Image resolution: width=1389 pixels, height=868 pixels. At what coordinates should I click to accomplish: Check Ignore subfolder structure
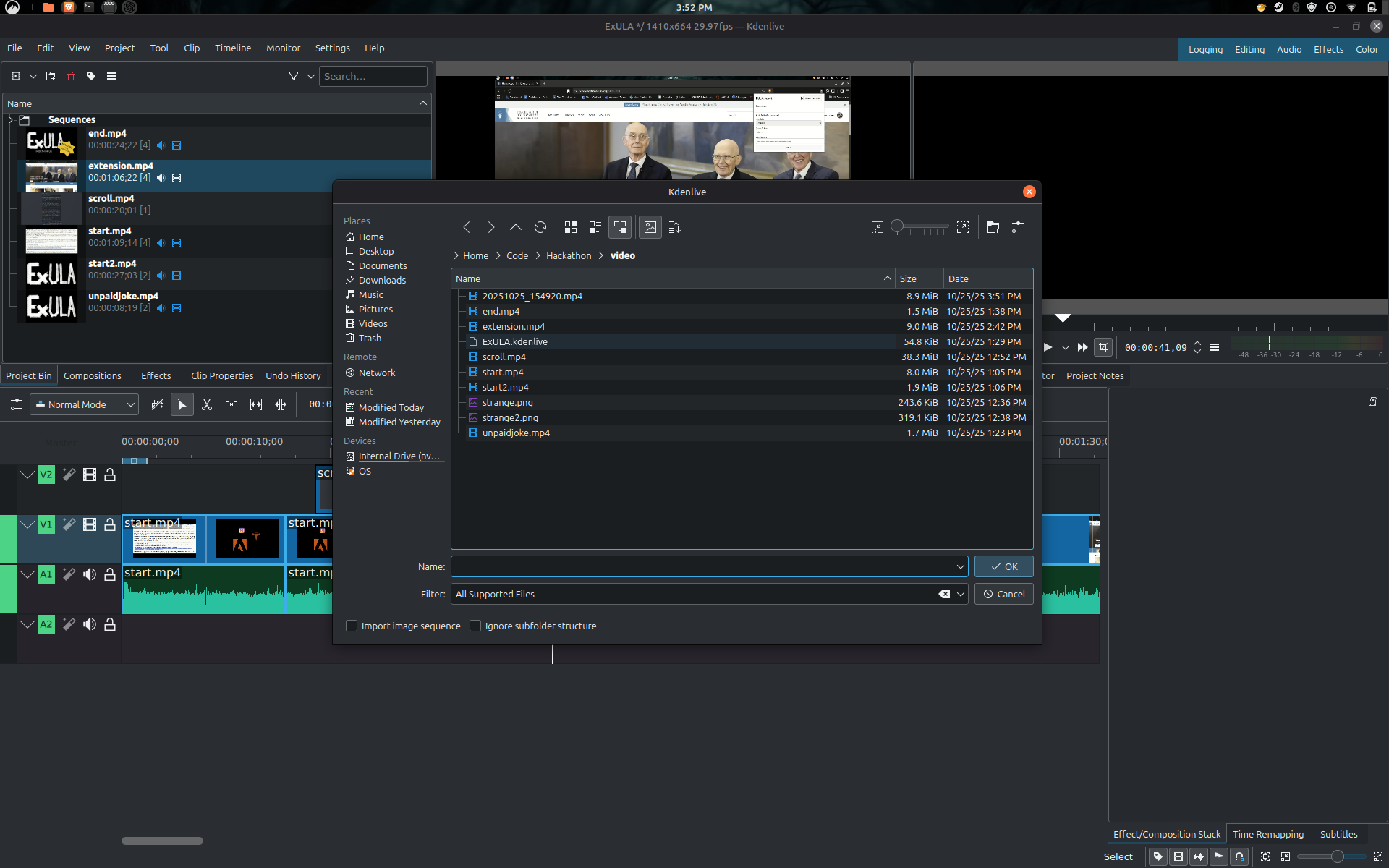475,626
